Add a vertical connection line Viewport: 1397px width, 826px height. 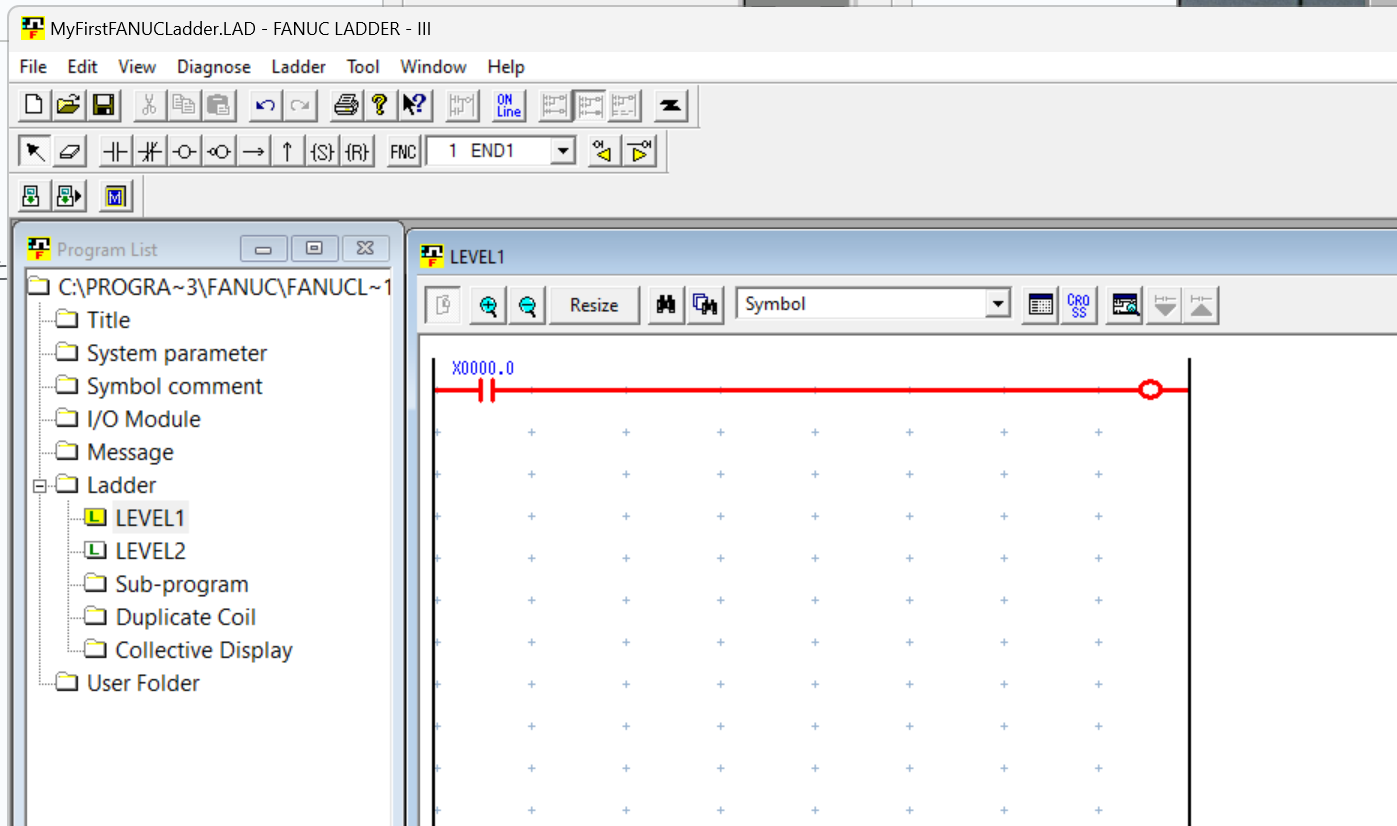[x=287, y=152]
